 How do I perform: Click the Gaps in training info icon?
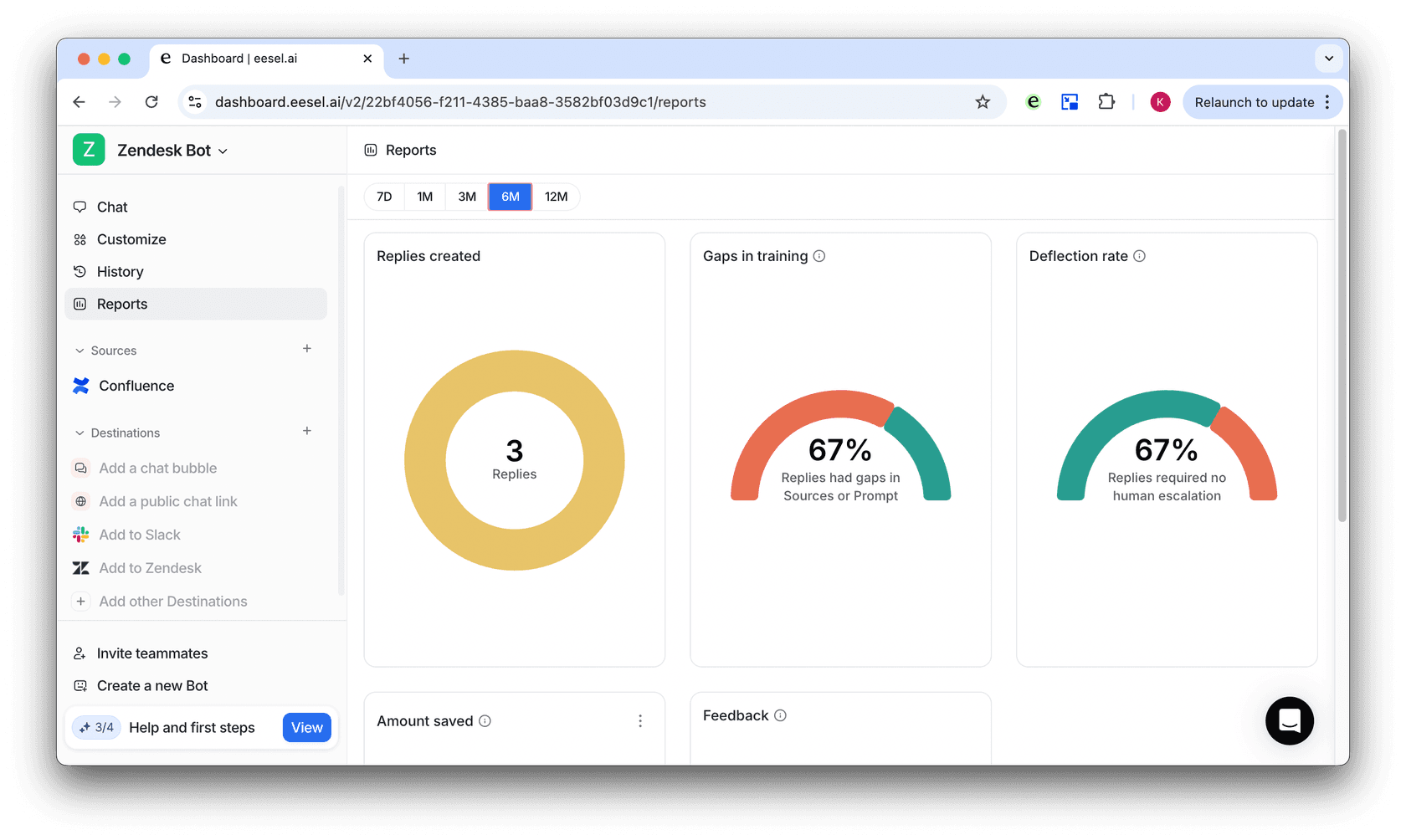click(x=819, y=256)
